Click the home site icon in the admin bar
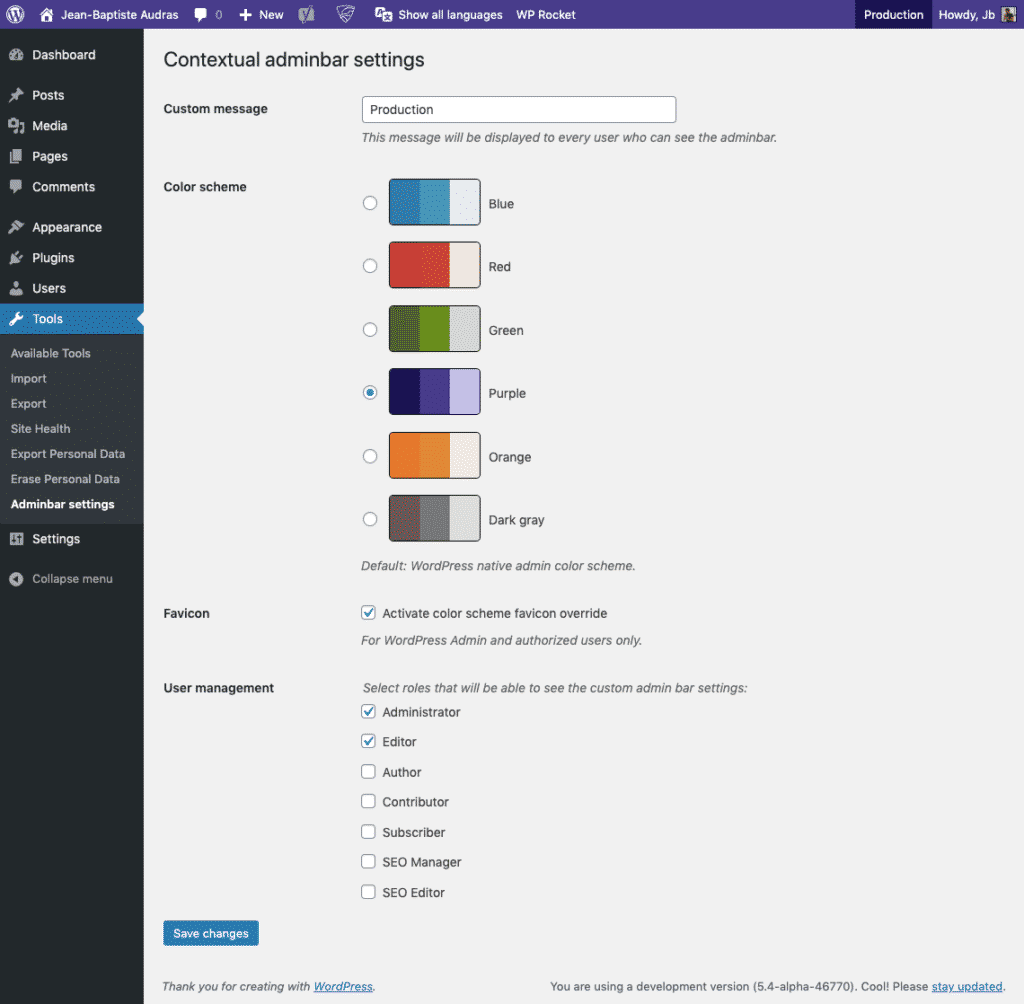1024x1004 pixels. (x=46, y=14)
